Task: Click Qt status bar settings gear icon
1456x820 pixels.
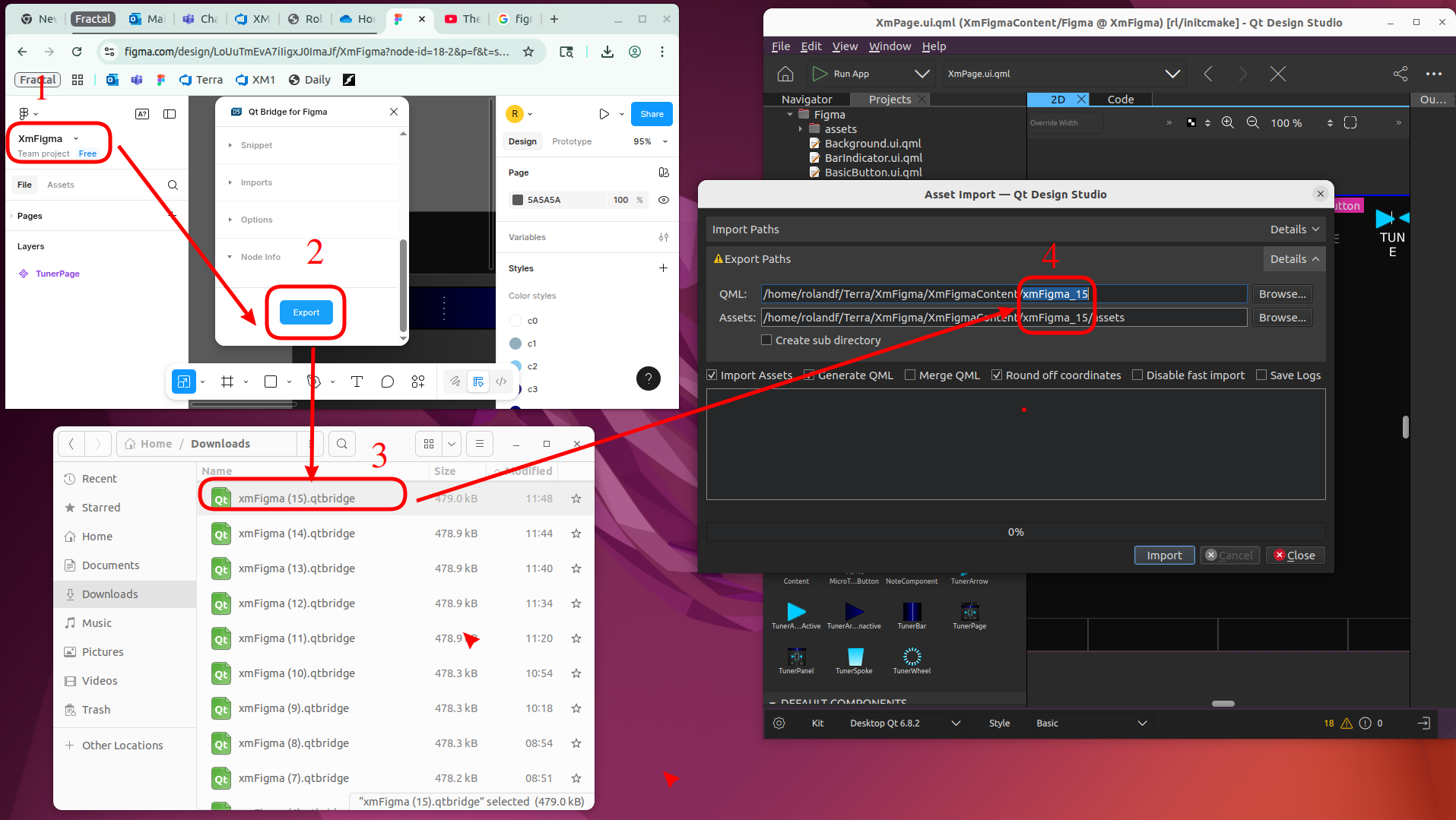Action: click(x=779, y=723)
